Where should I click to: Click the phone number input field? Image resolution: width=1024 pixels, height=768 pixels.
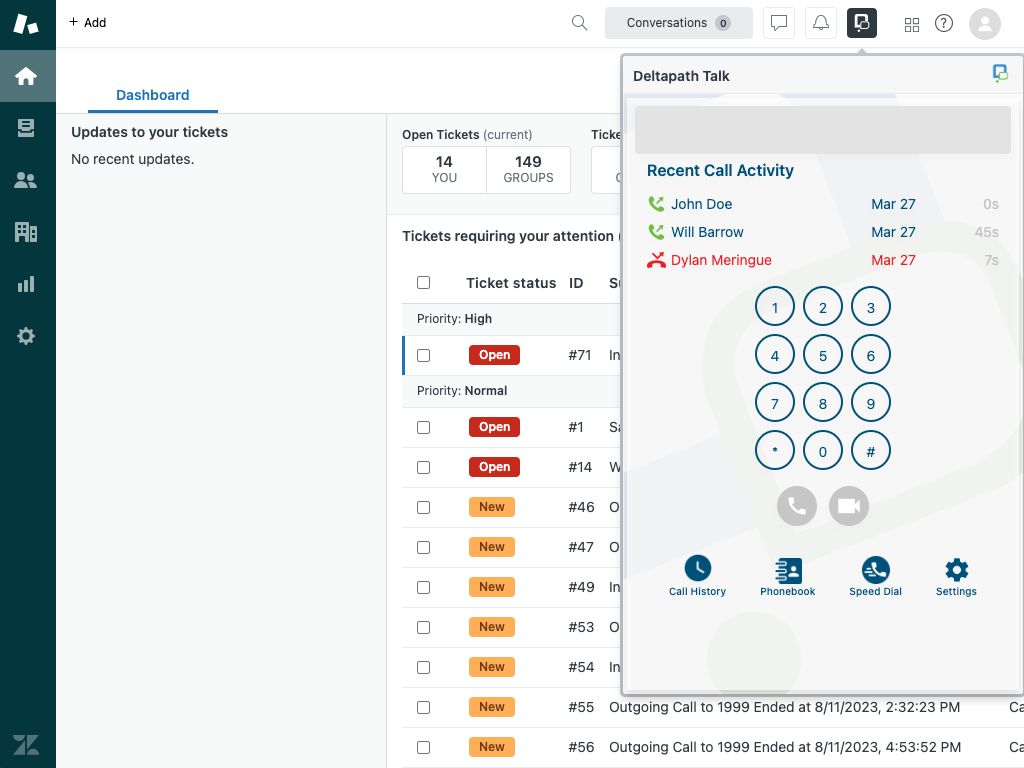[822, 130]
